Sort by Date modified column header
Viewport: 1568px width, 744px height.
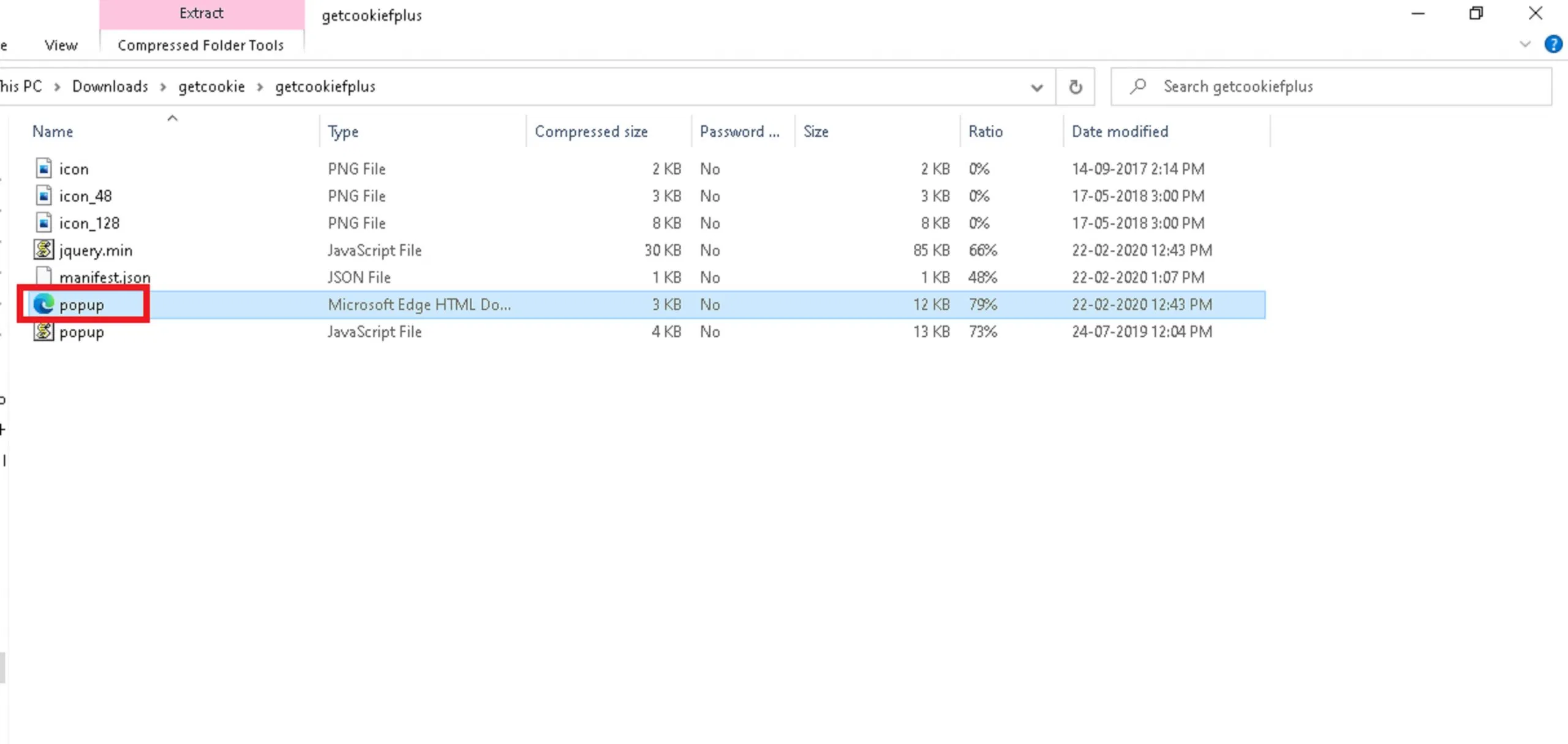1120,132
